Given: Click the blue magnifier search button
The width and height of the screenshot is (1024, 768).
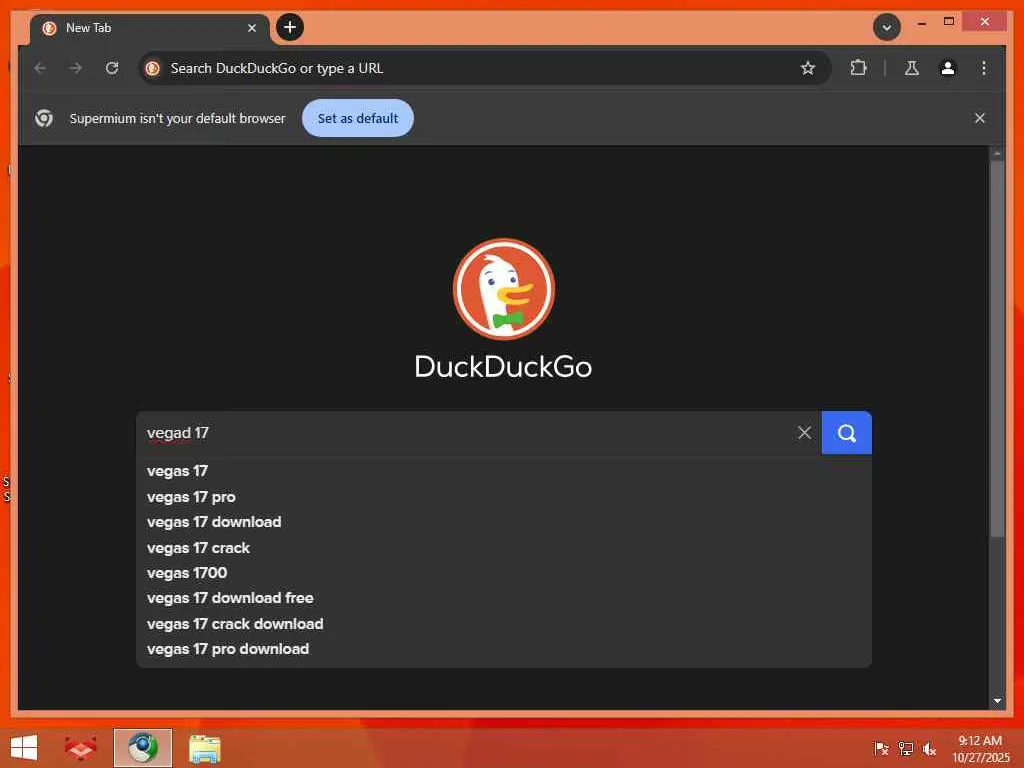Looking at the screenshot, I should point(846,433).
